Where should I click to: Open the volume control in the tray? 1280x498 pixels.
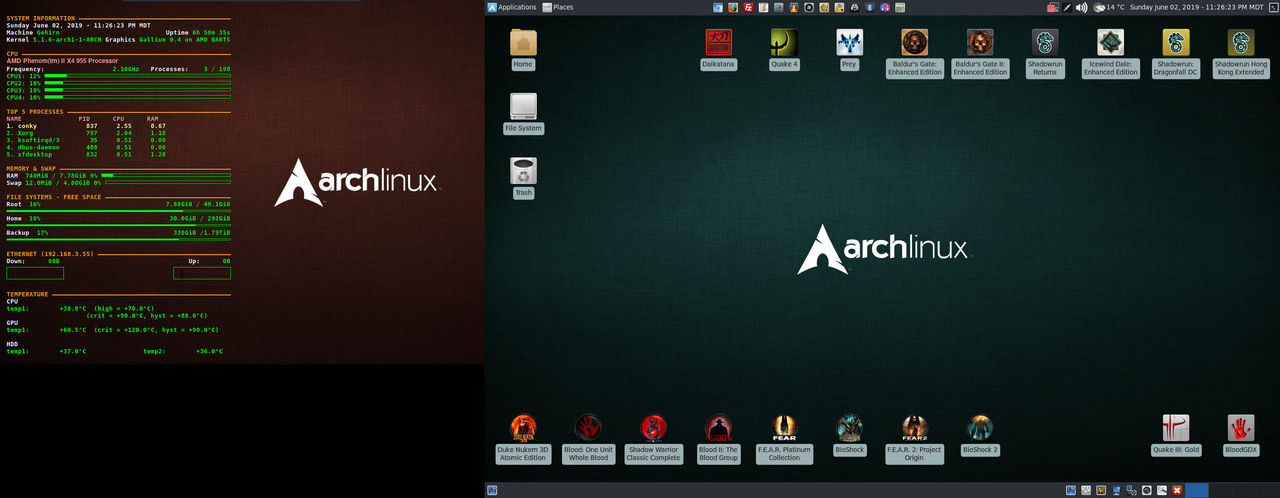[1081, 7]
